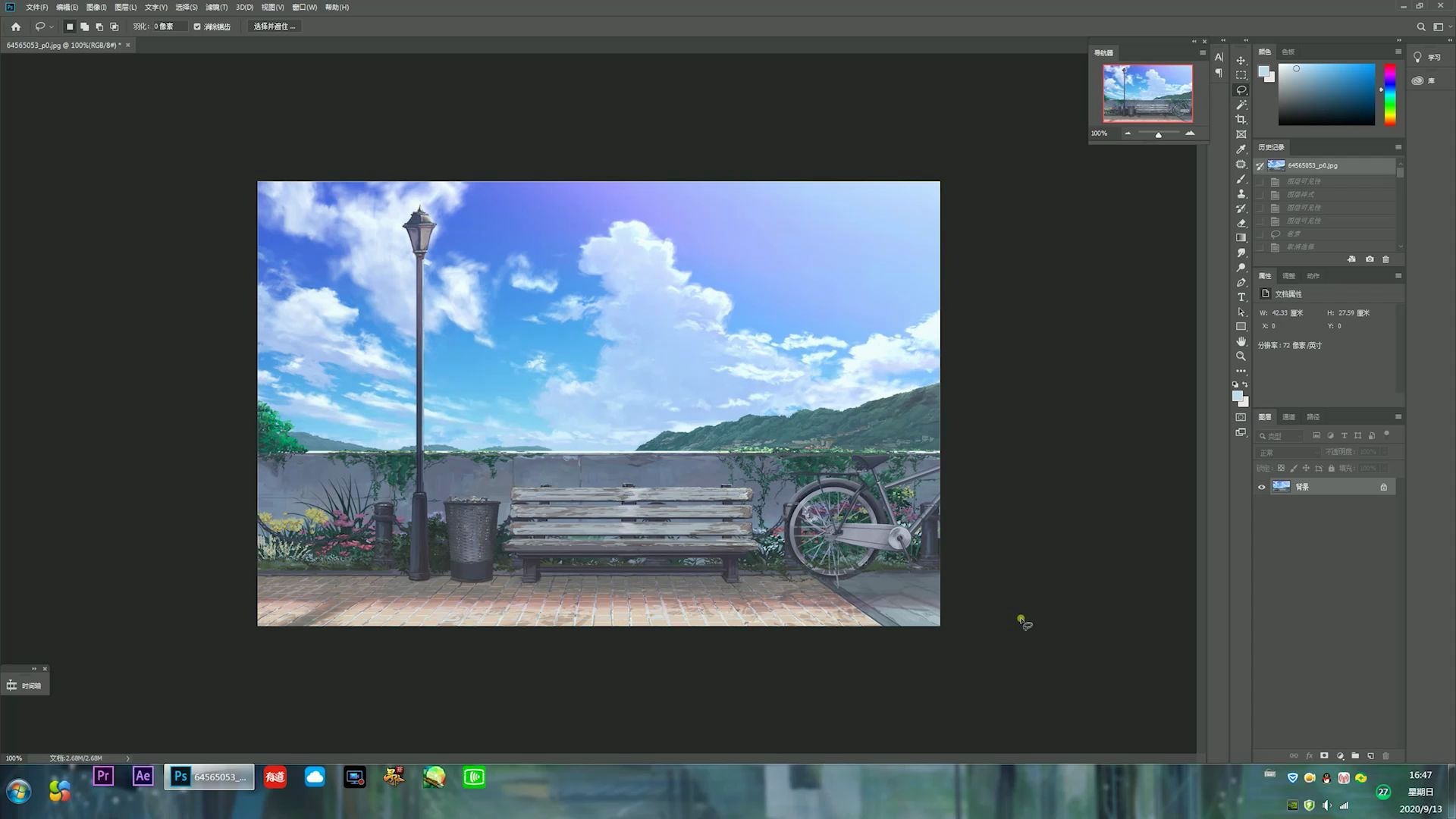Open the Layers panel options menu
1456x819 pixels.
coord(1398,417)
